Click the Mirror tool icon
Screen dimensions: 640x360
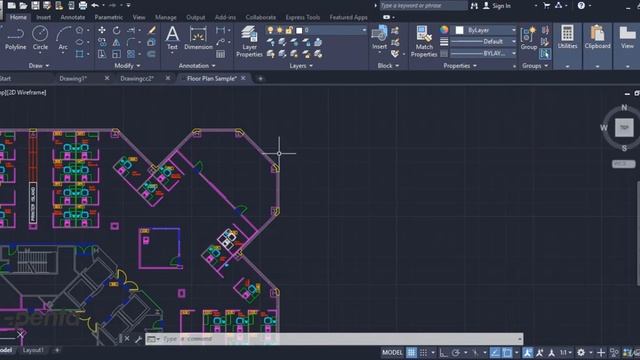pos(116,42)
